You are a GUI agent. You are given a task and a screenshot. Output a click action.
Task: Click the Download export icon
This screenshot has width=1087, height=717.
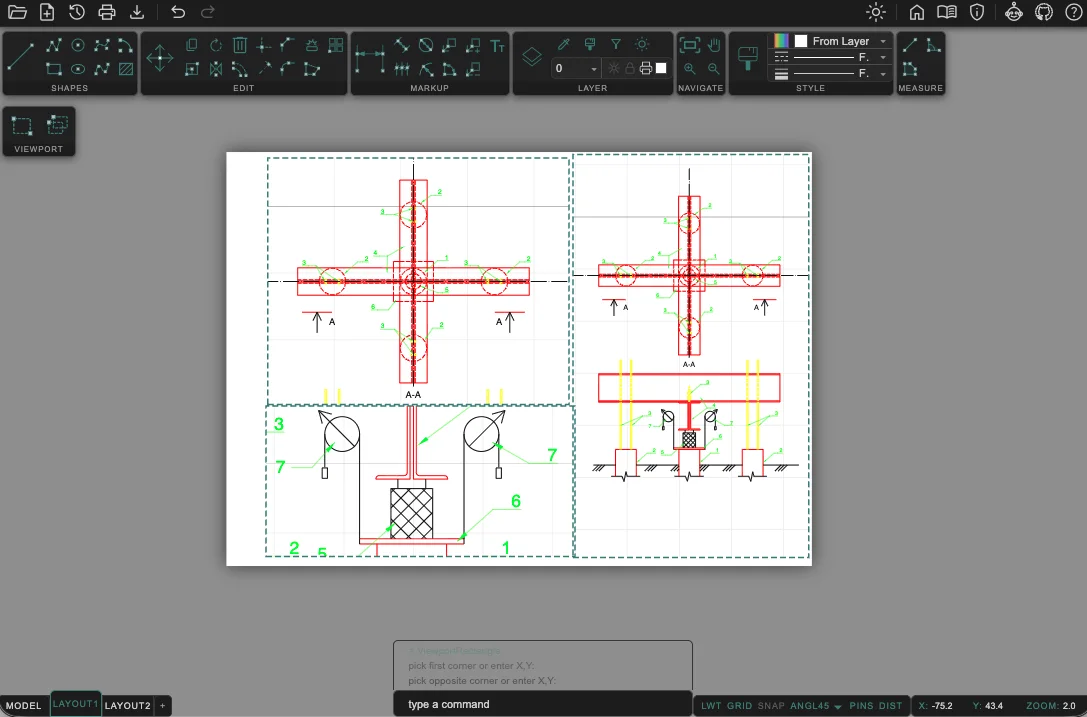pos(137,12)
